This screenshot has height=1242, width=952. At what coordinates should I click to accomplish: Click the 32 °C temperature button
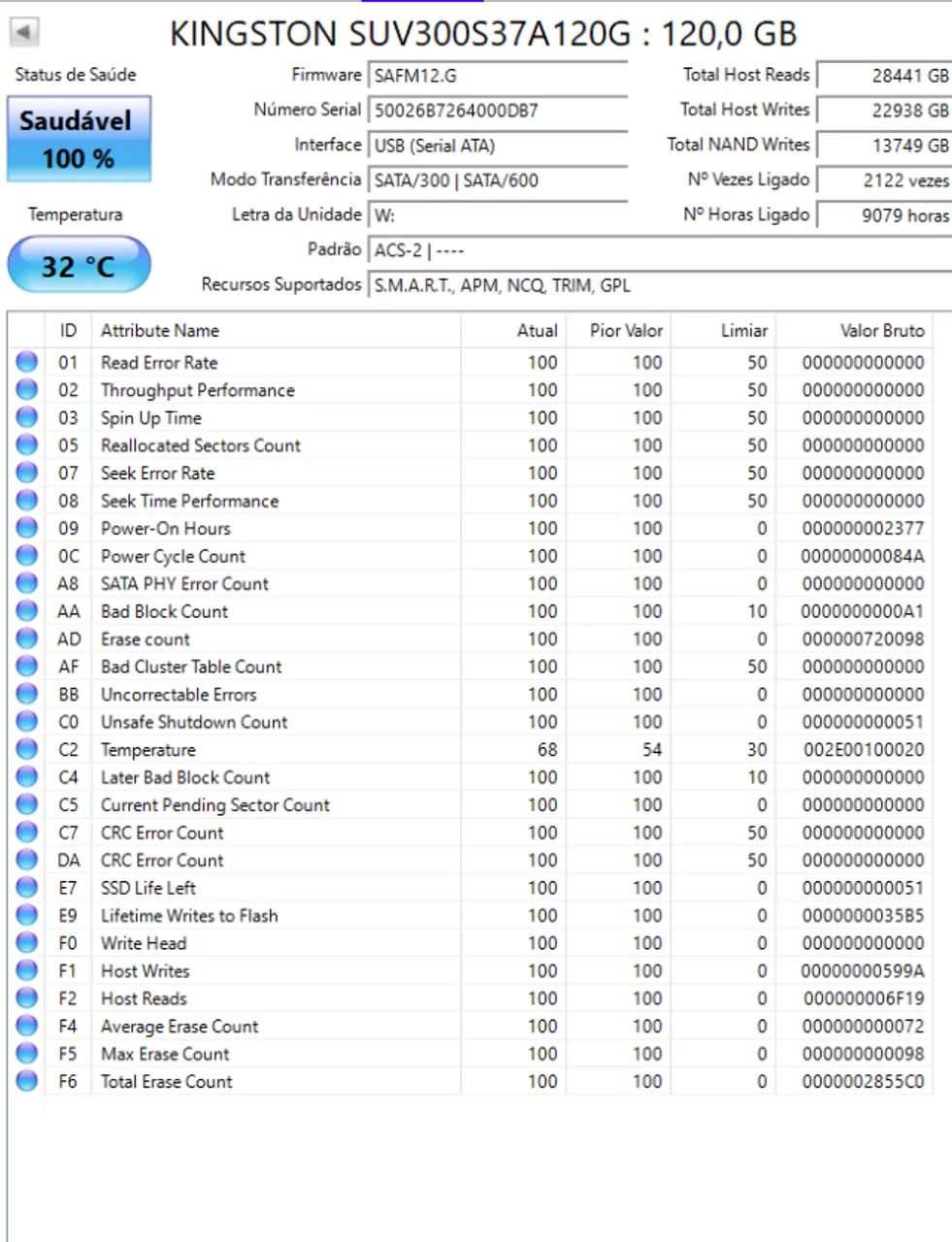click(x=79, y=265)
